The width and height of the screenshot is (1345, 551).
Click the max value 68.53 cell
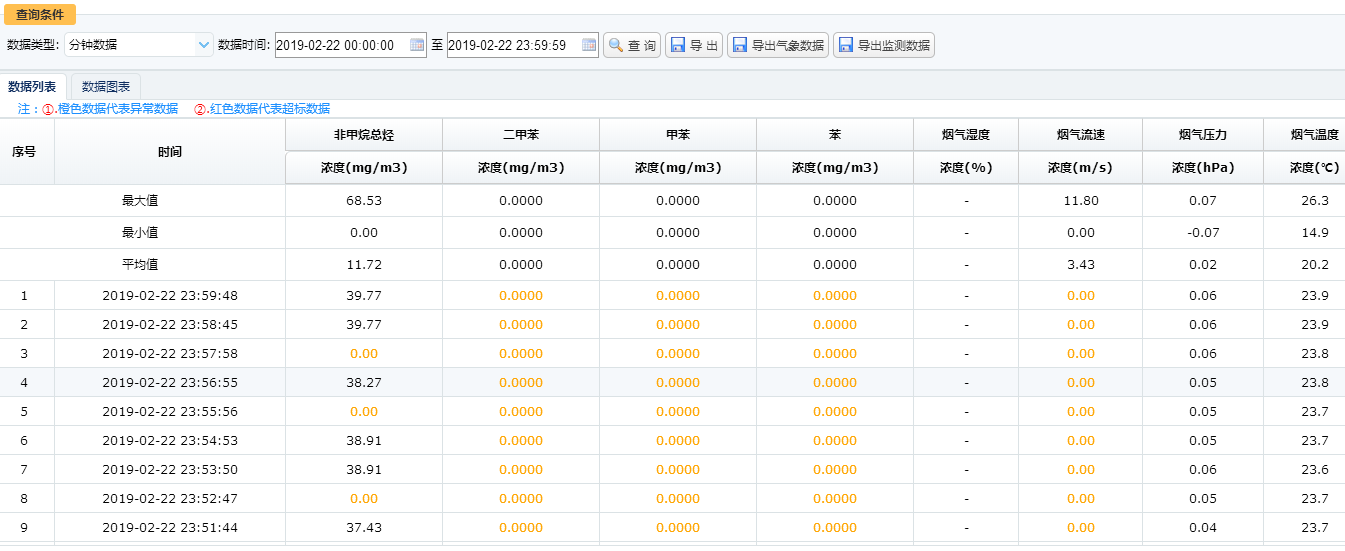point(364,201)
